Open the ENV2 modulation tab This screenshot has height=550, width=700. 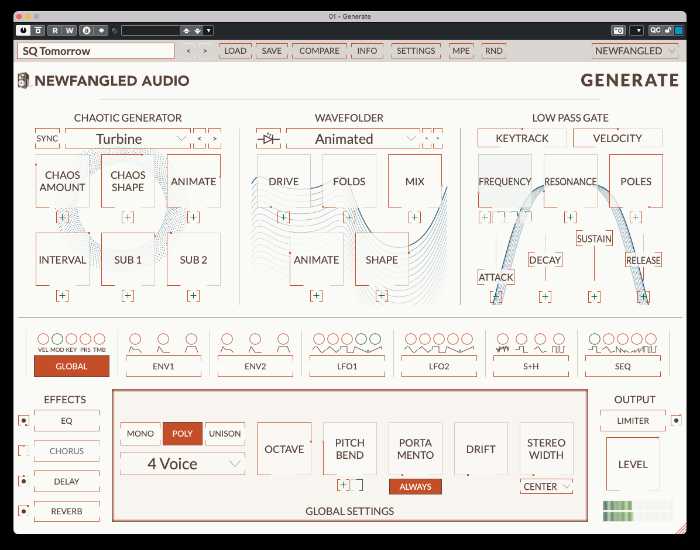pos(255,367)
